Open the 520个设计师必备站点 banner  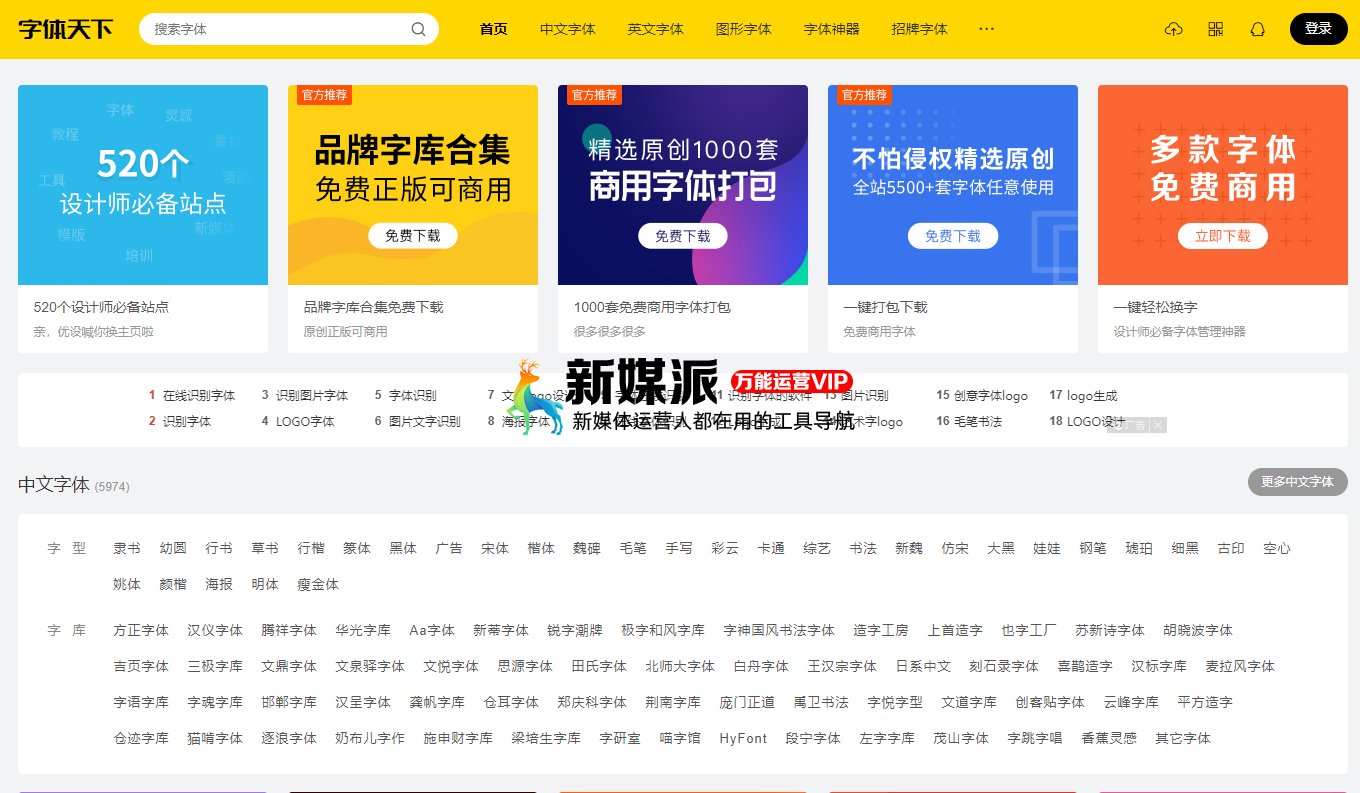tap(143, 185)
